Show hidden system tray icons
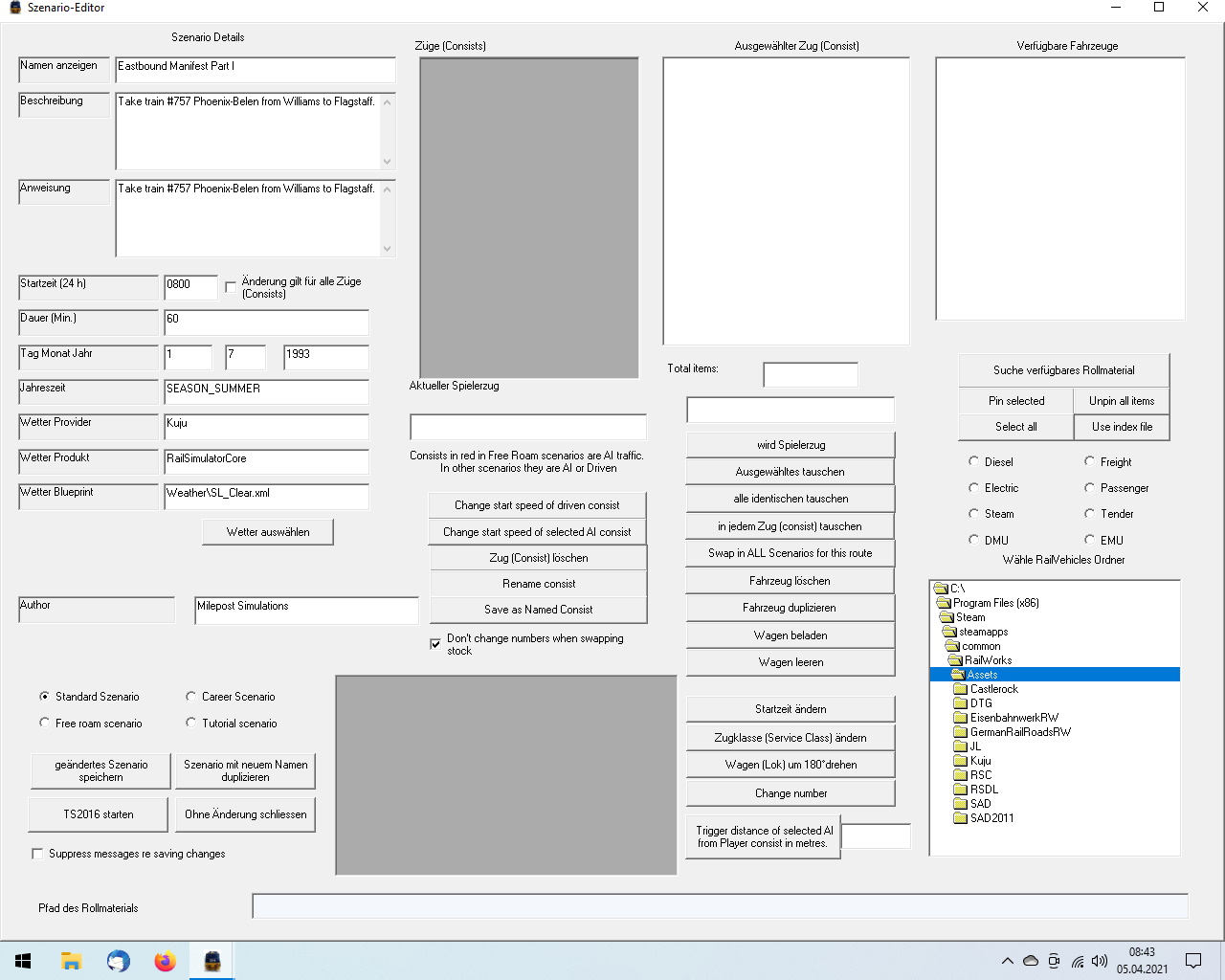Screen dimensions: 1225x980 (1007, 961)
